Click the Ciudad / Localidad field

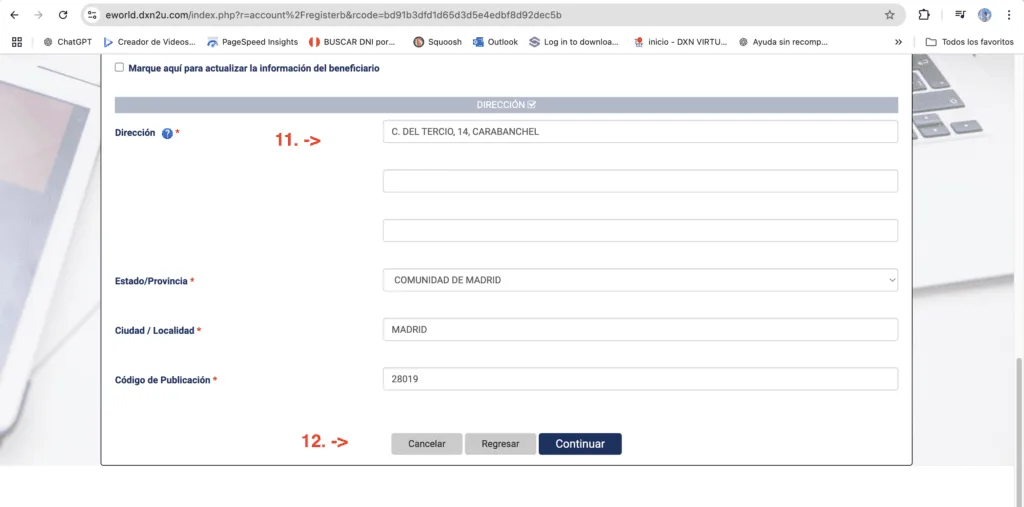tap(640, 330)
